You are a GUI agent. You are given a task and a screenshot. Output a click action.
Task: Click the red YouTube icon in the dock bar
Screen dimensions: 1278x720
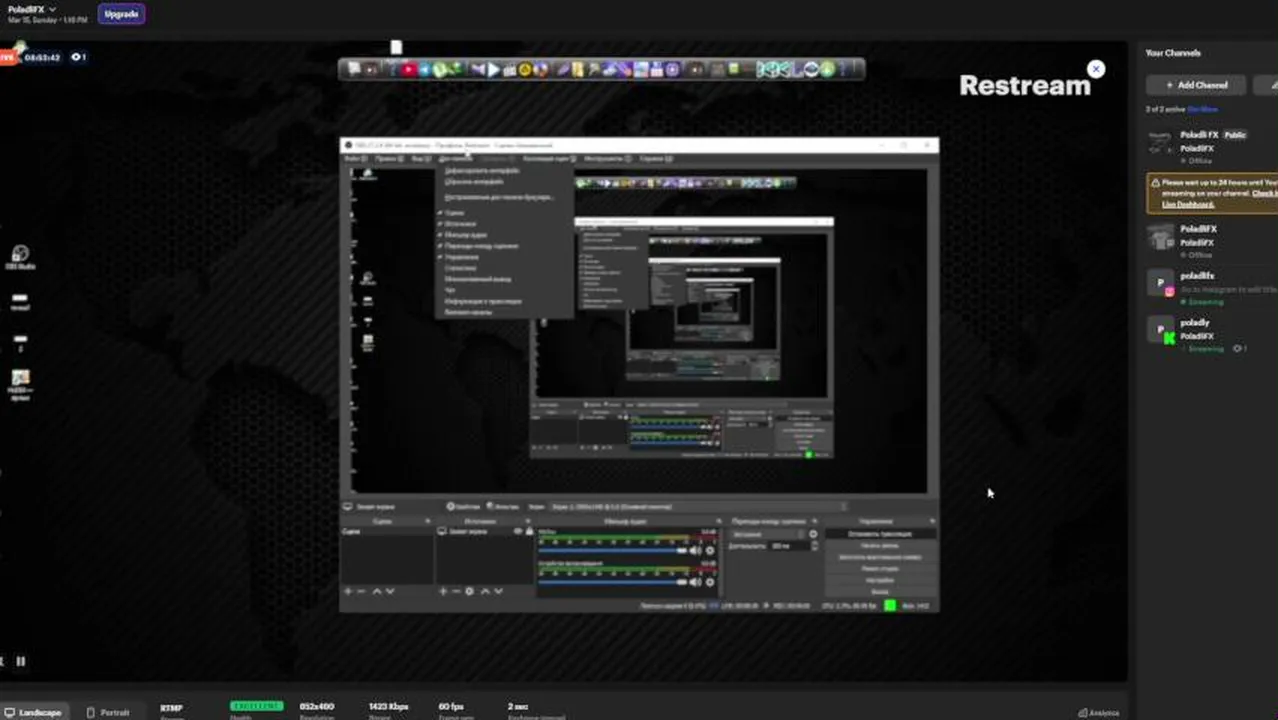[409, 70]
